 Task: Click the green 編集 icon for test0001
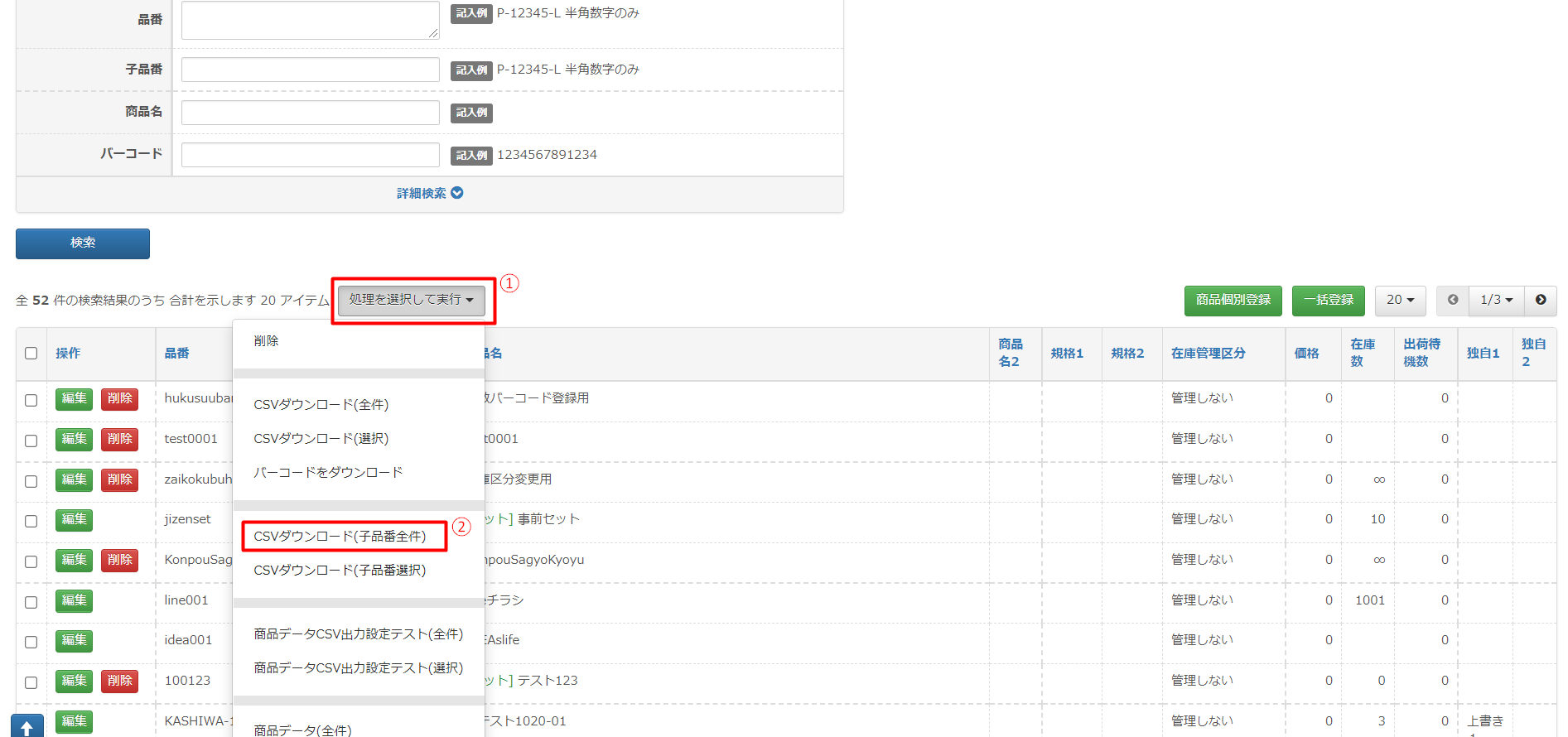[74, 439]
